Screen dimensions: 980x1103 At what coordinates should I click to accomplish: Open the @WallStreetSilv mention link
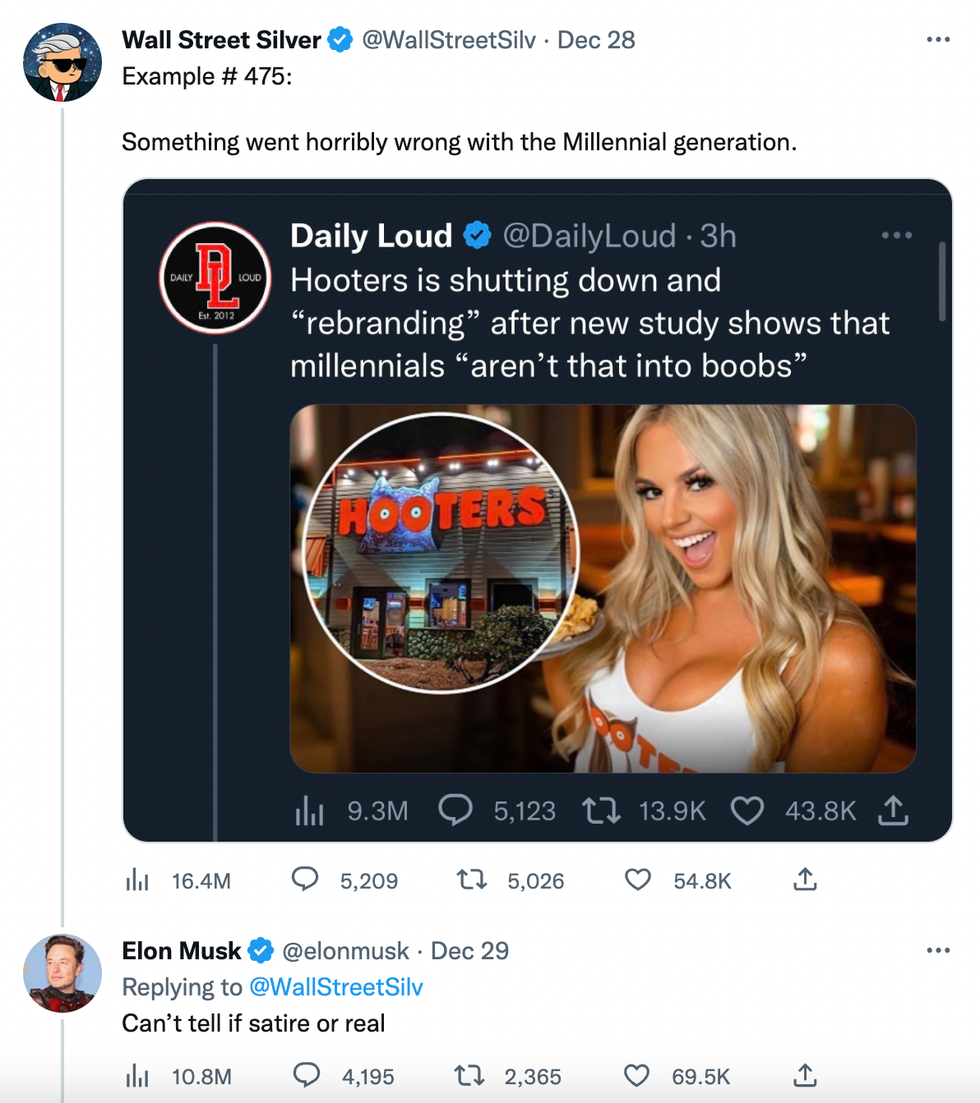click(x=335, y=987)
